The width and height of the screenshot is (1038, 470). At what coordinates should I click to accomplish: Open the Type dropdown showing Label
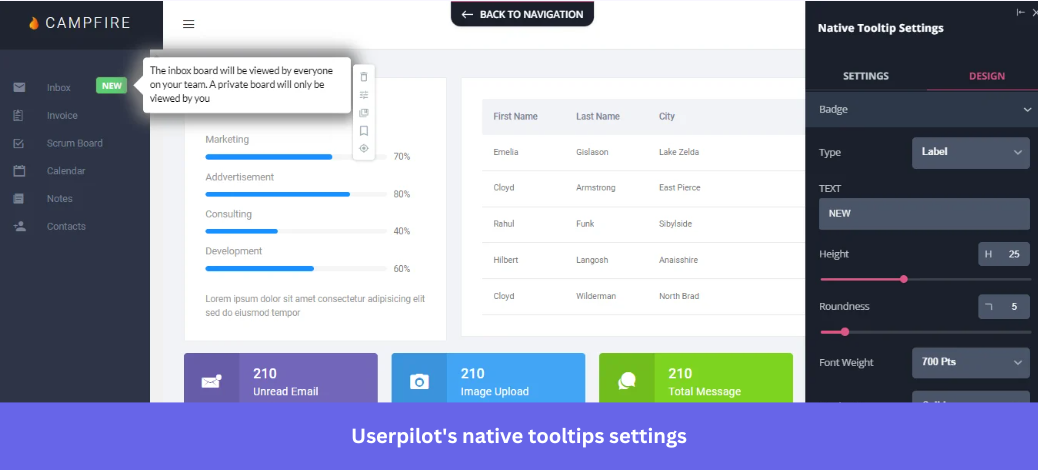[x=970, y=152]
